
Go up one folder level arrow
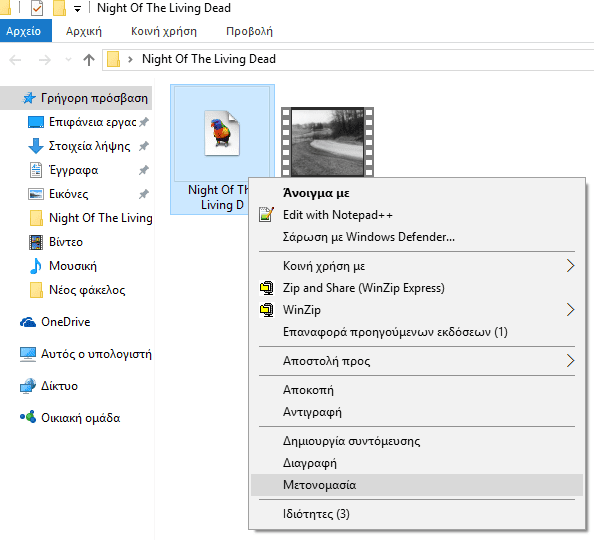(x=89, y=59)
